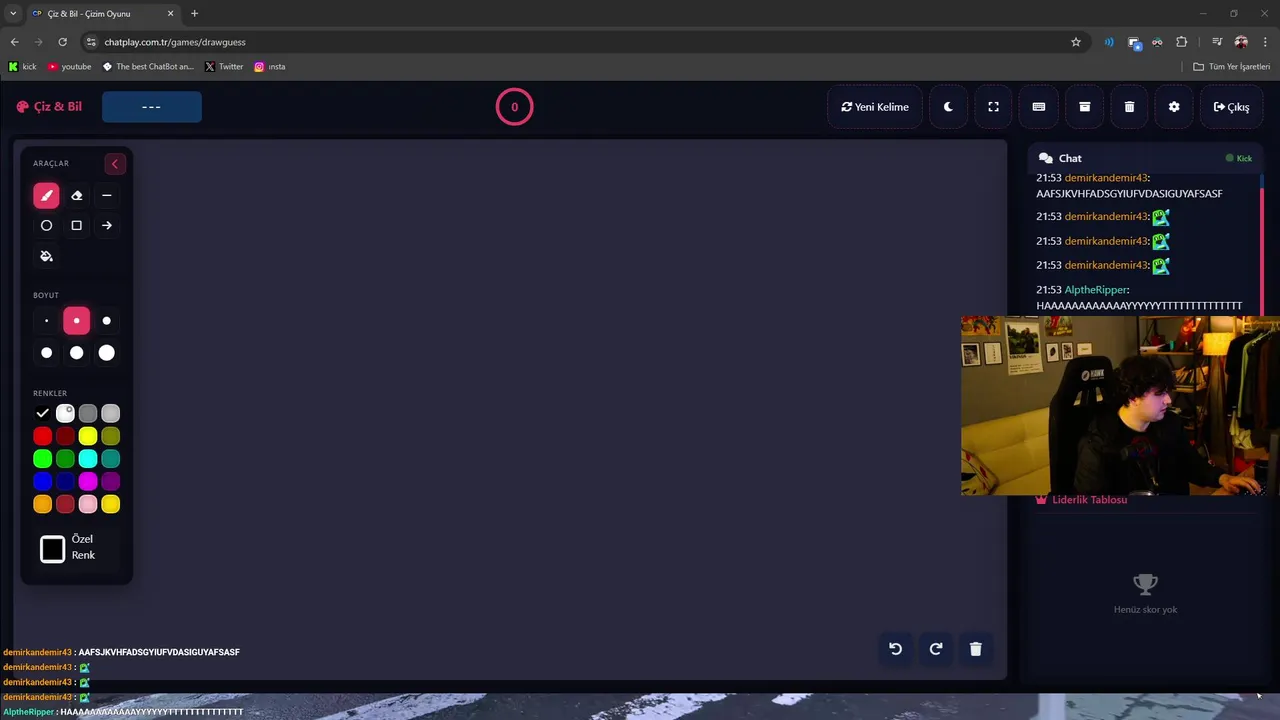Screen dimensions: 1280x720
Task: Open a new browser tab
Action: click(x=194, y=14)
